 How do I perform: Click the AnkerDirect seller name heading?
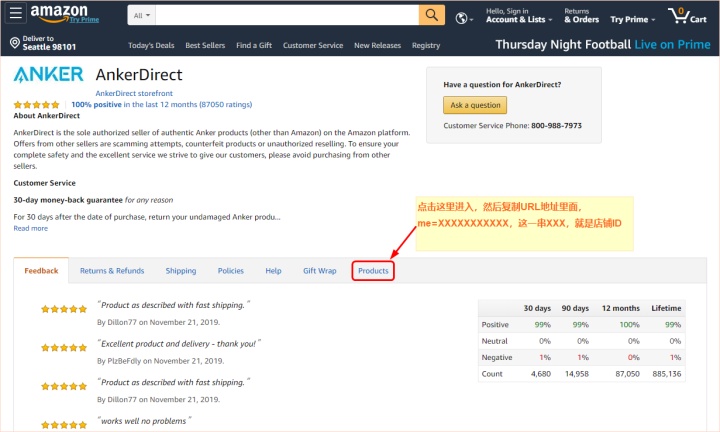139,74
